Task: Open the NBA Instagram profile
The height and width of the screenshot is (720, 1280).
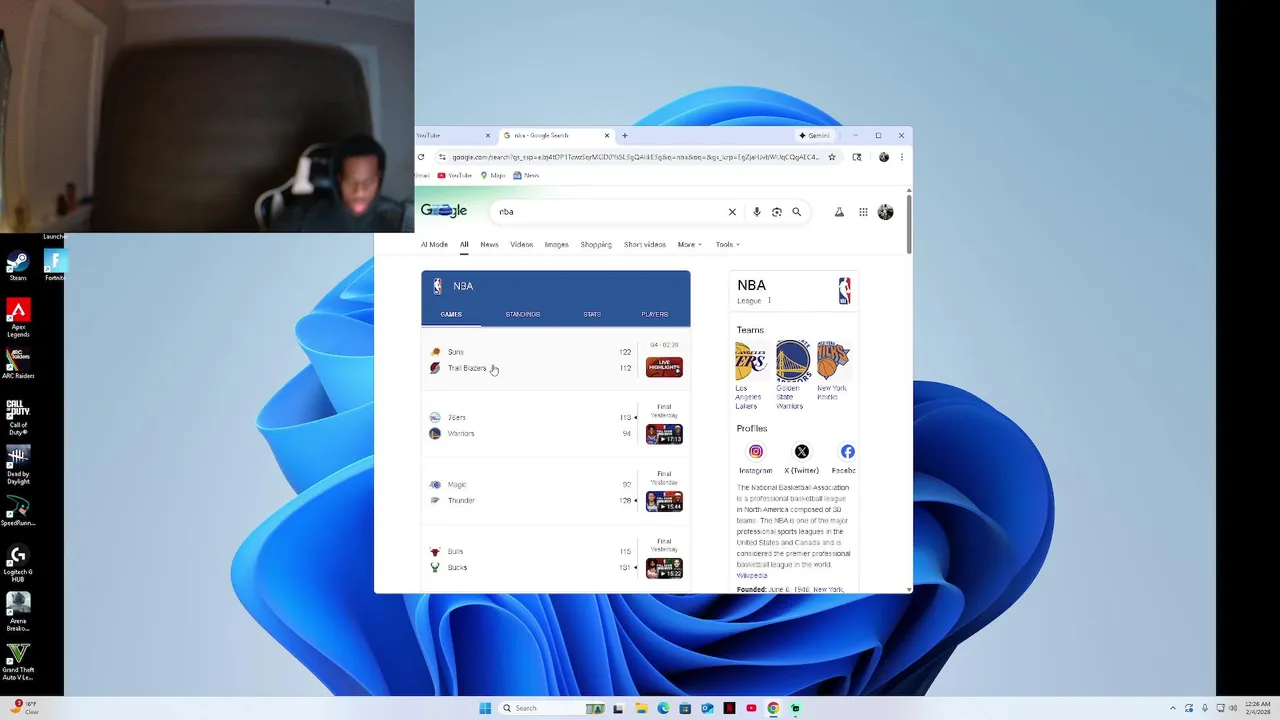Action: 756,452
